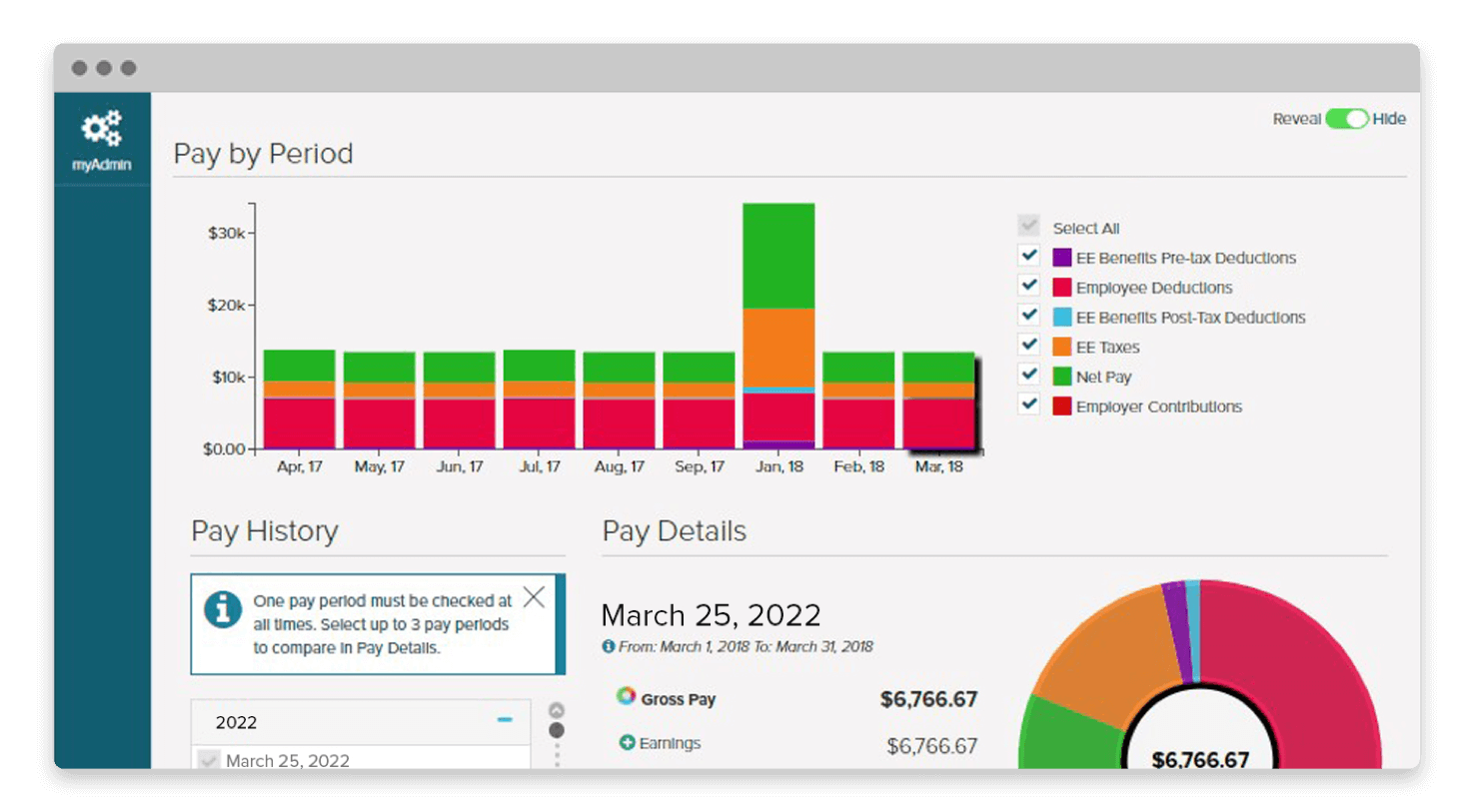Uncheck the Net Pay checkbox

tap(1029, 375)
